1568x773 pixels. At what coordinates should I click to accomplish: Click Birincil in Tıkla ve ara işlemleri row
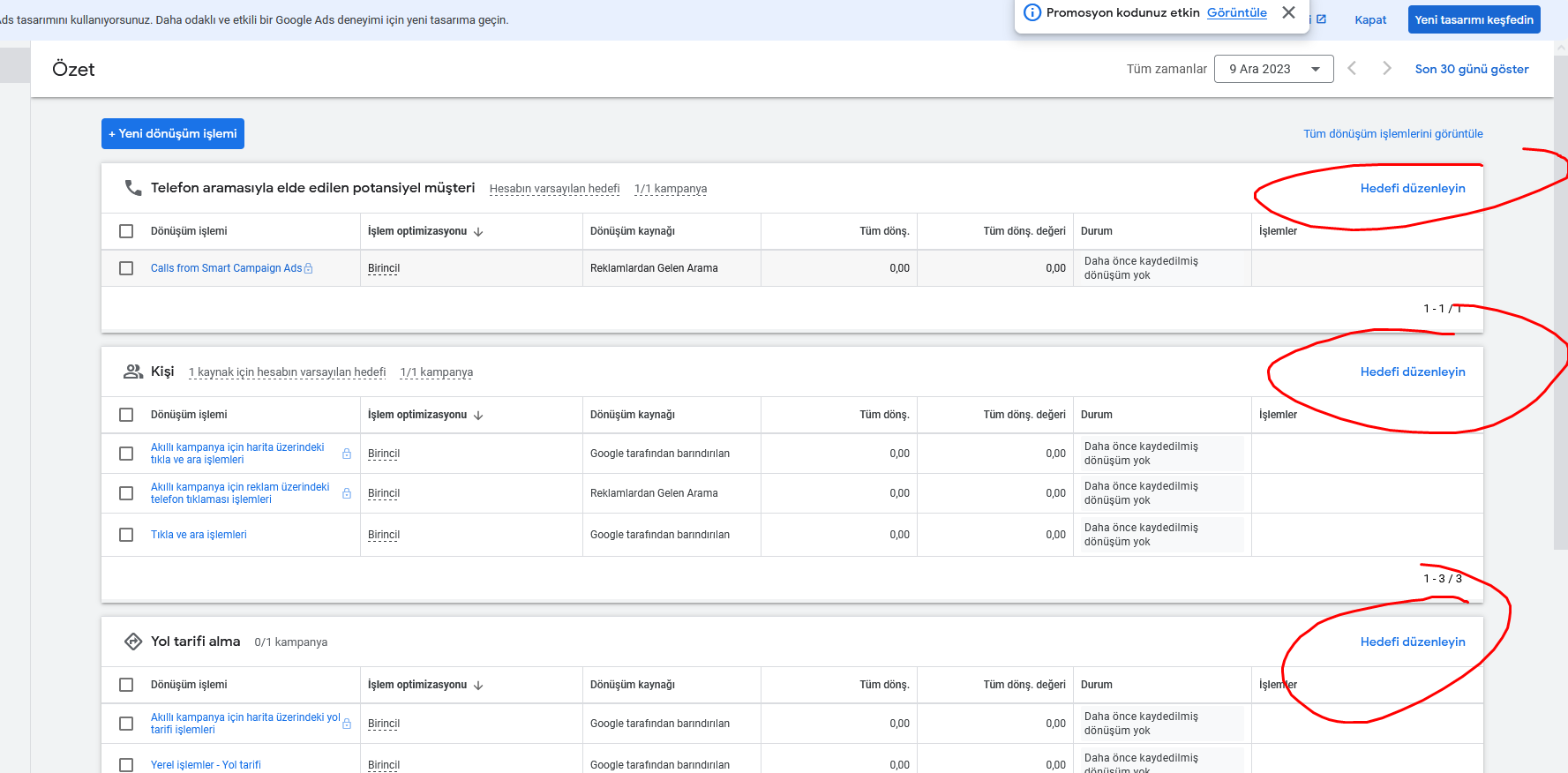[x=384, y=535]
